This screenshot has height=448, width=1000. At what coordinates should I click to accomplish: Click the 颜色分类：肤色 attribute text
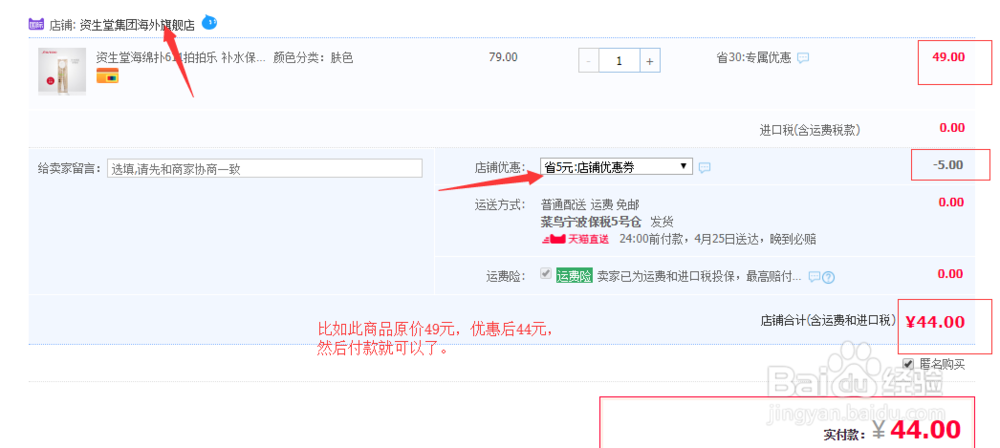[x=312, y=58]
